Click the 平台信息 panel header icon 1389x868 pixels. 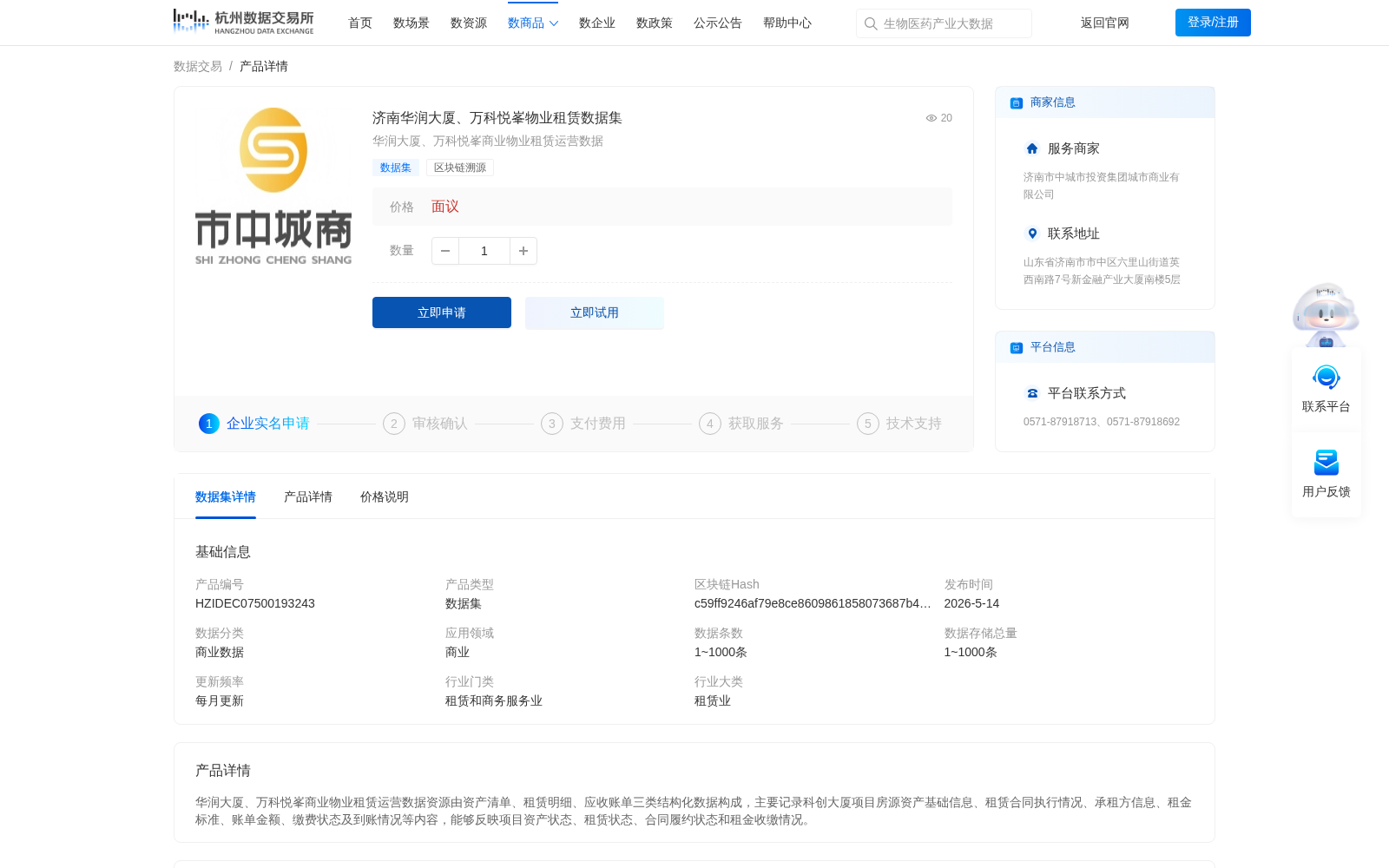tap(1017, 348)
